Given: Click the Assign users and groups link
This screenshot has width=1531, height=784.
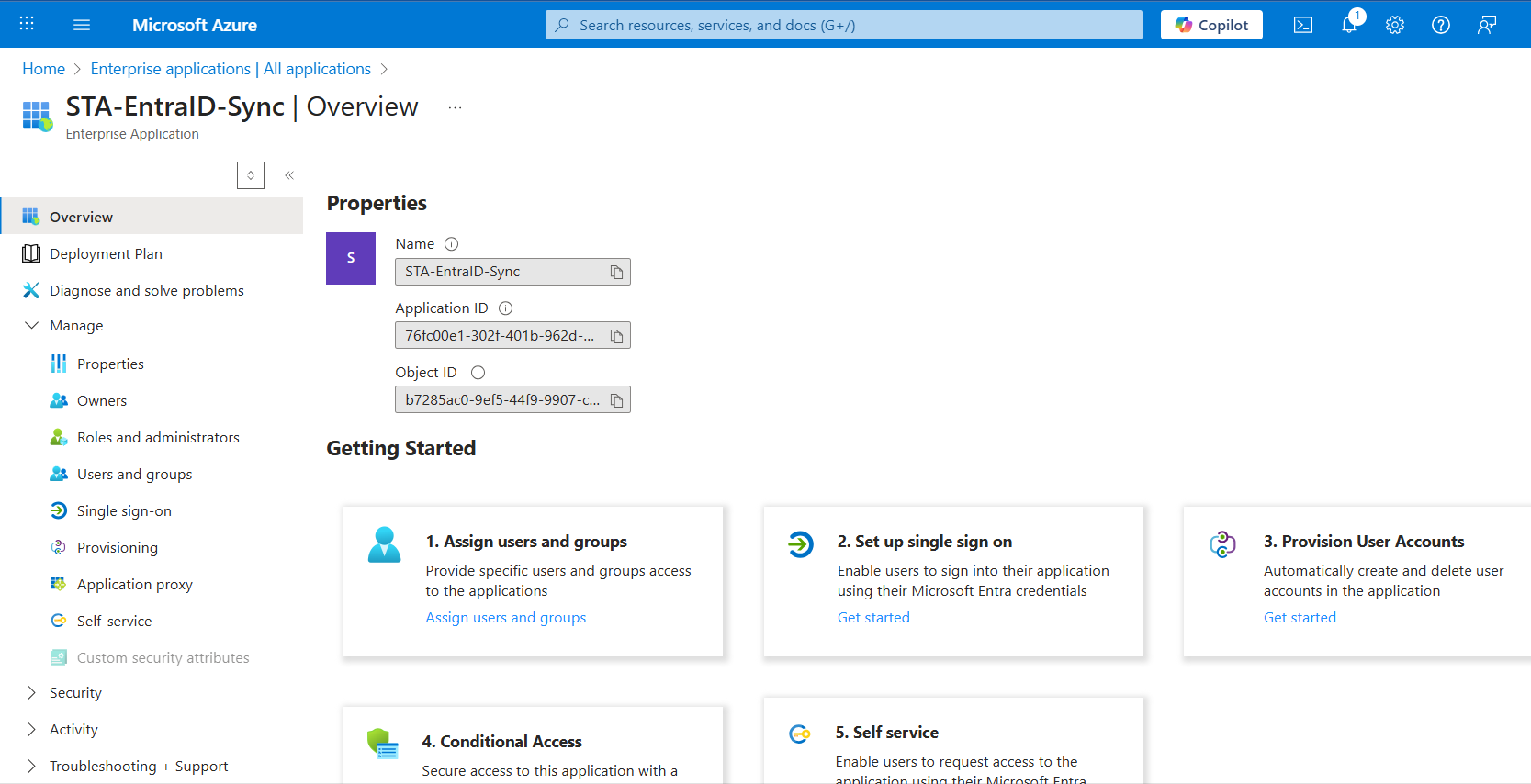Looking at the screenshot, I should pyautogui.click(x=505, y=618).
